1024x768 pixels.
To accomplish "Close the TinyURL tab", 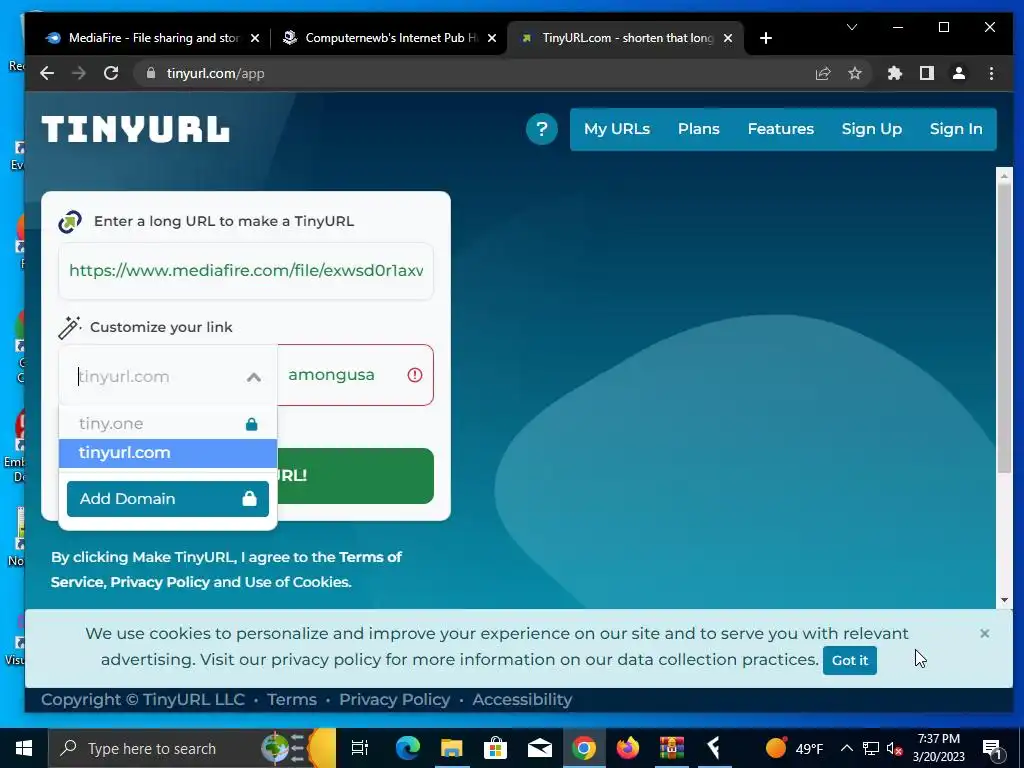I will pos(728,38).
